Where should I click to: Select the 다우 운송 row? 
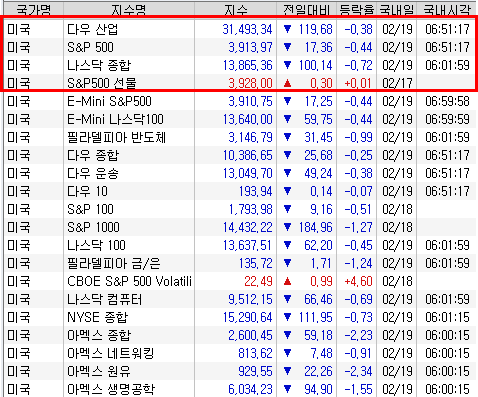pos(240,173)
